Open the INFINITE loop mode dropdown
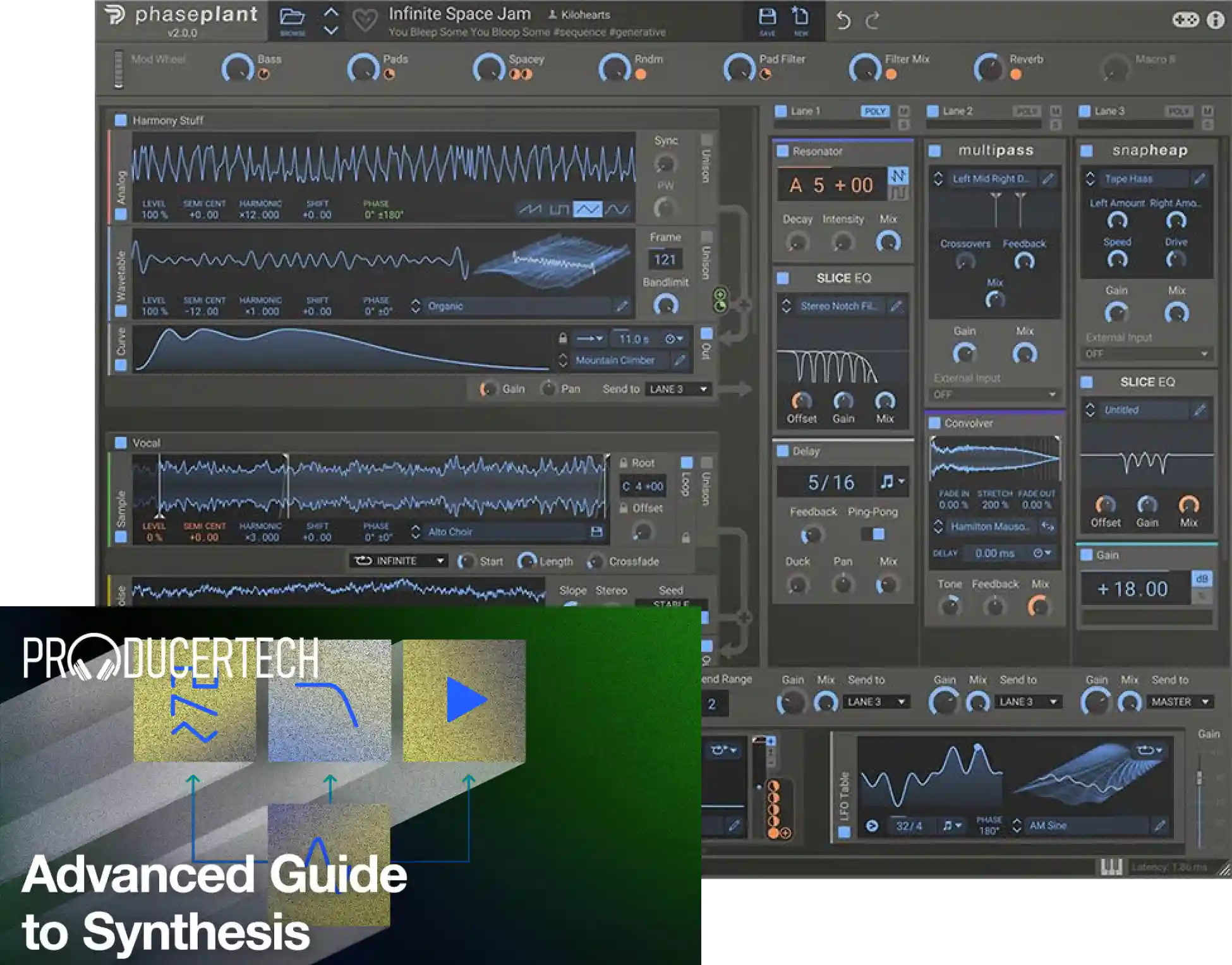Screen dimensions: 1232x965 click(398, 561)
